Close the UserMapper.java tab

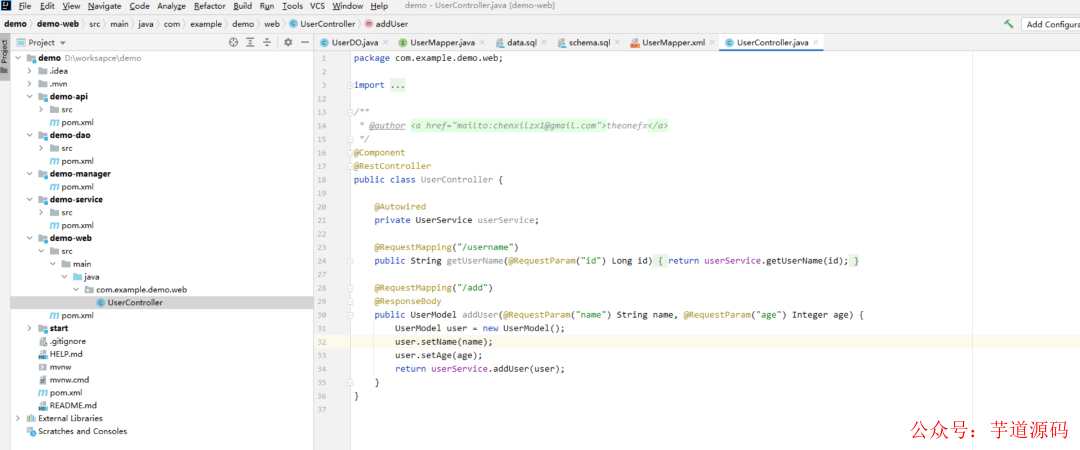pos(481,43)
